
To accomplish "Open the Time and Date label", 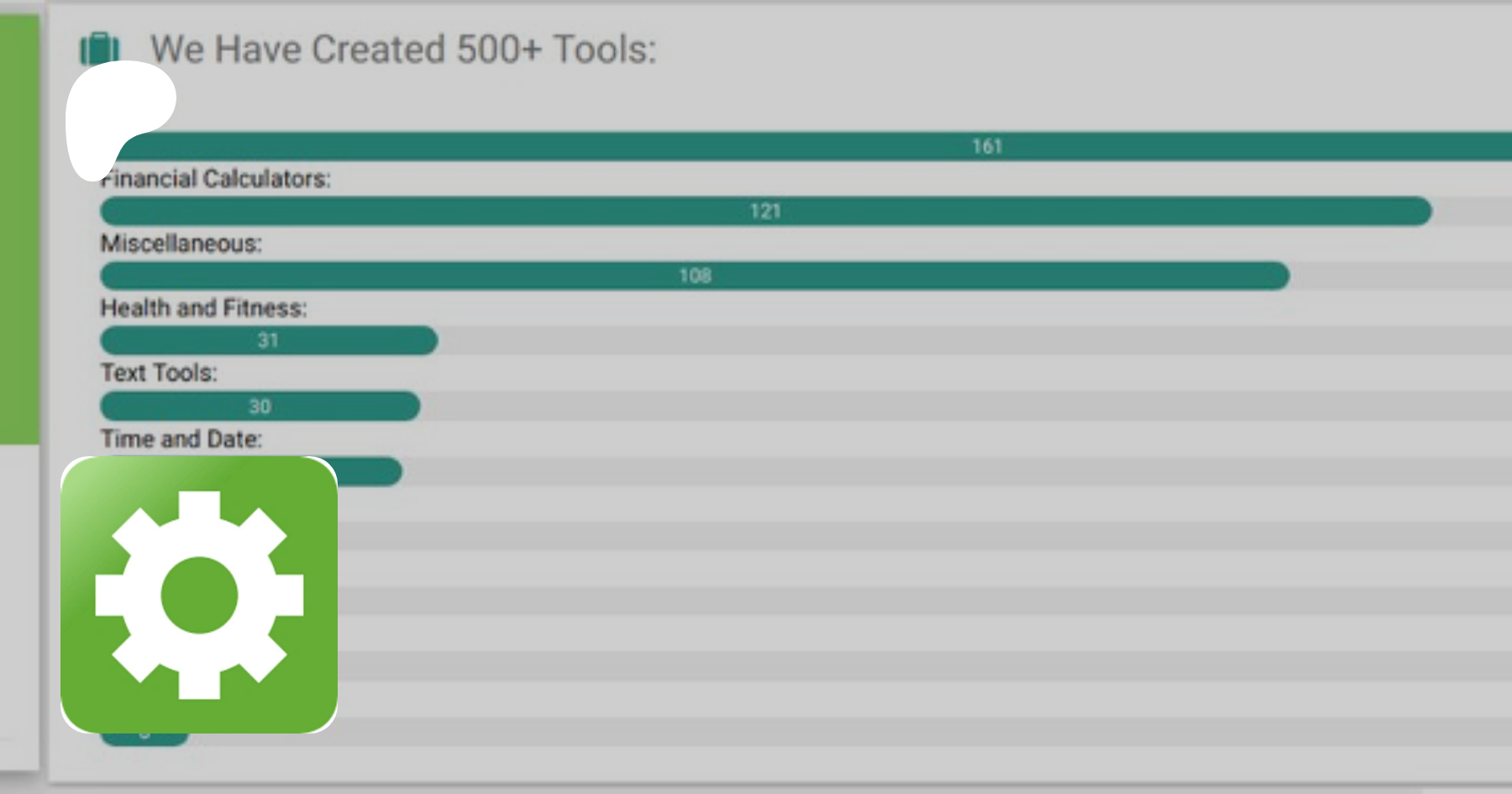I will click(181, 439).
